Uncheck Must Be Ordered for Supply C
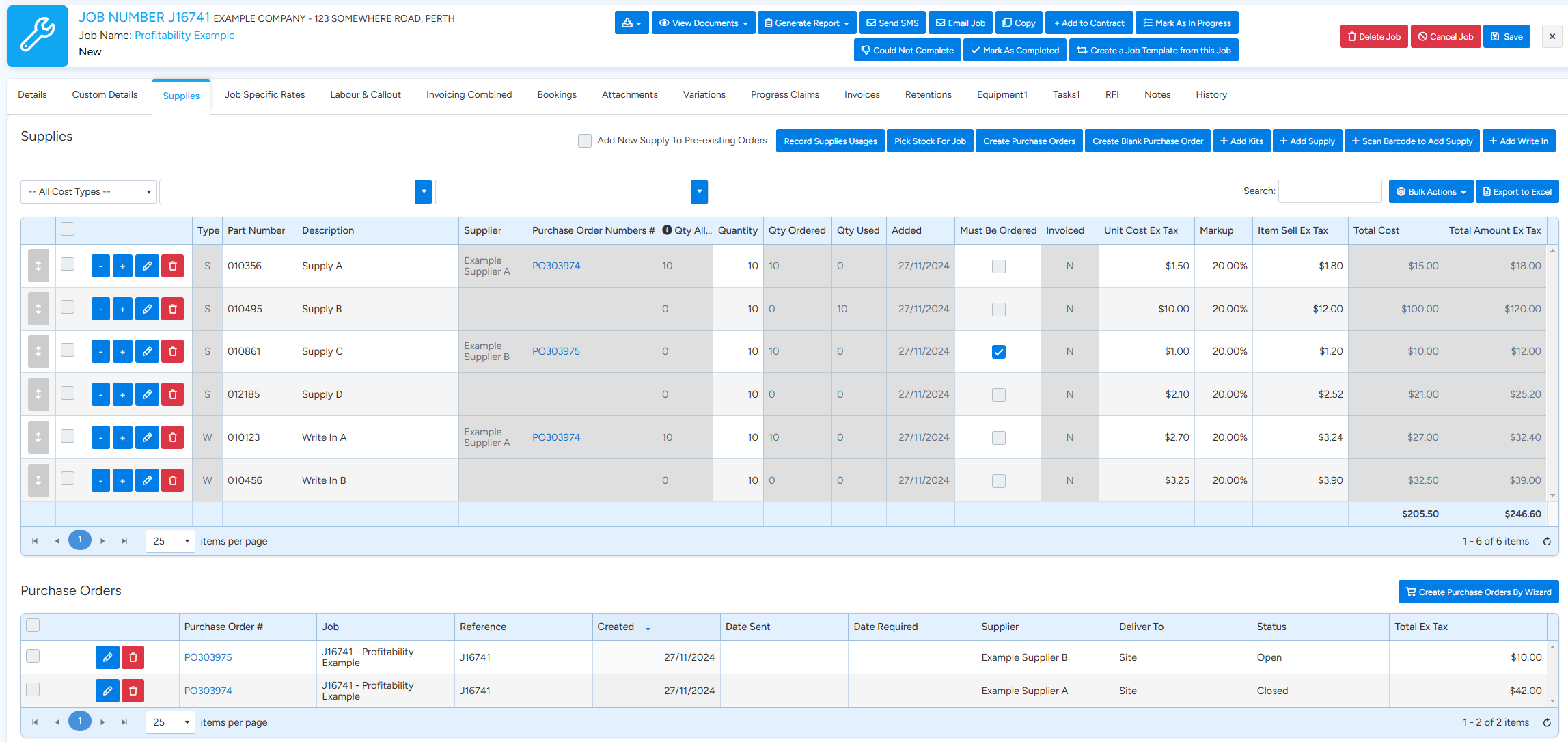Viewport: 1568px width, 742px height. pyautogui.click(x=998, y=352)
